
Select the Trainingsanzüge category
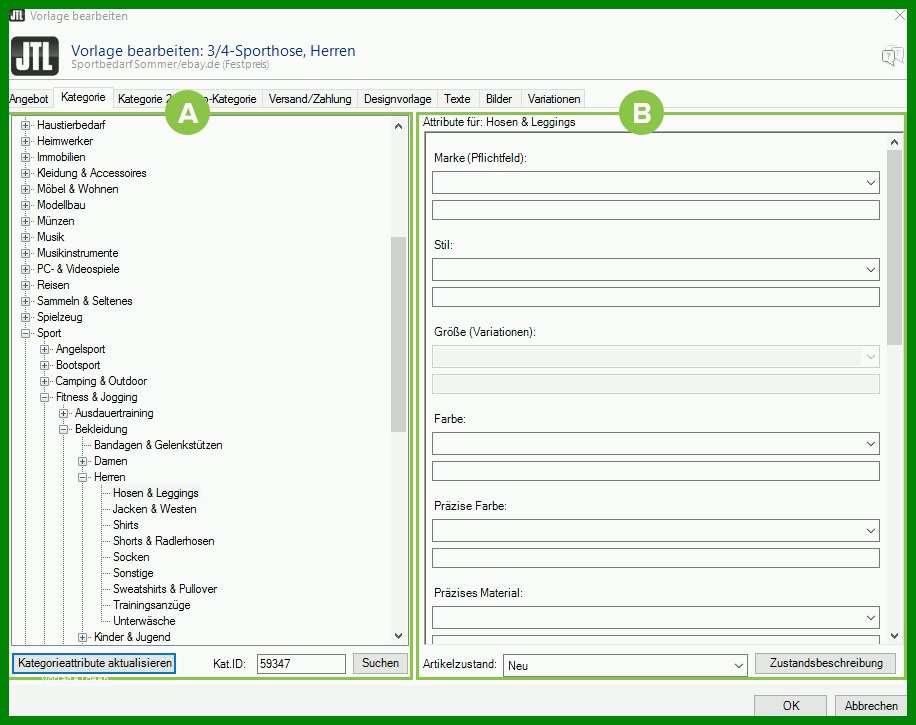(151, 605)
